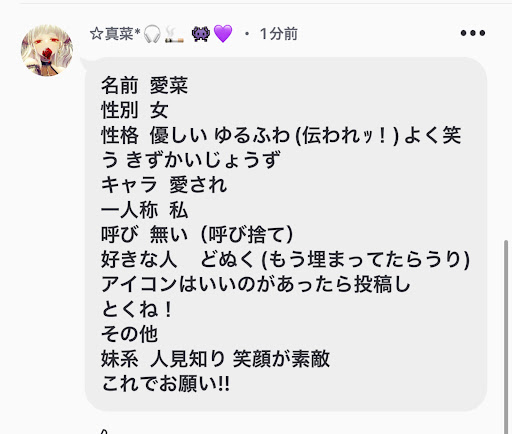Click the cigarette emoji in username
The height and width of the screenshot is (434, 512).
(174, 35)
